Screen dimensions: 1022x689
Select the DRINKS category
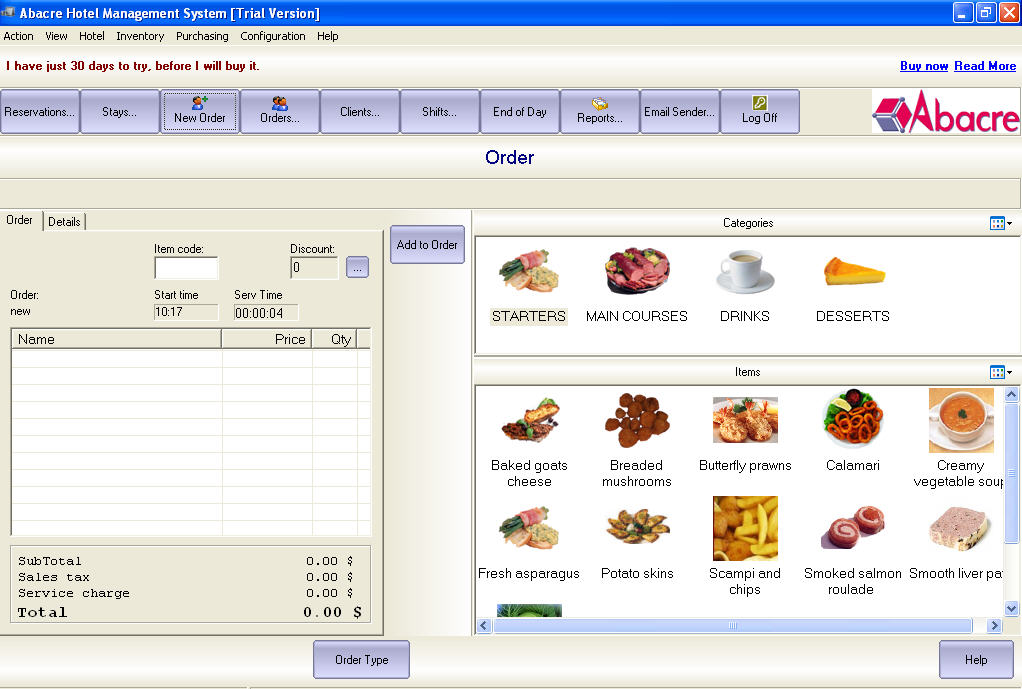pyautogui.click(x=744, y=287)
